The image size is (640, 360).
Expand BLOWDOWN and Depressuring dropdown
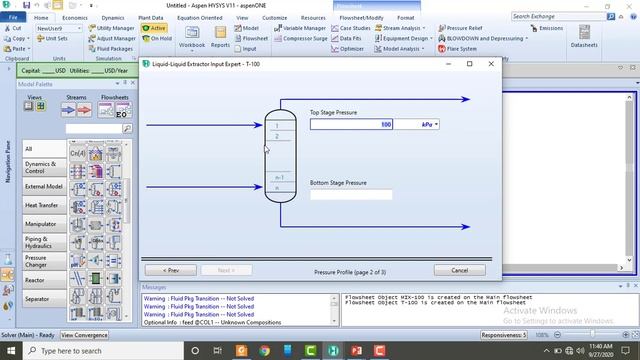[527, 38]
